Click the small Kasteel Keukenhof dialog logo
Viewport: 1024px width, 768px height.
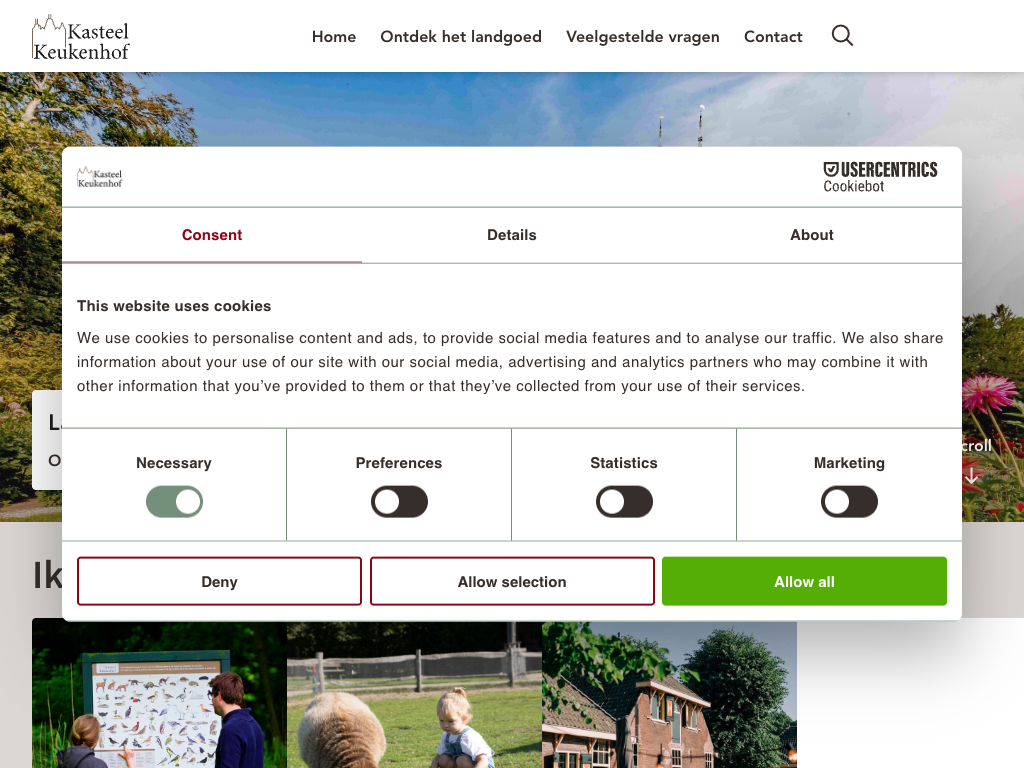100,178
